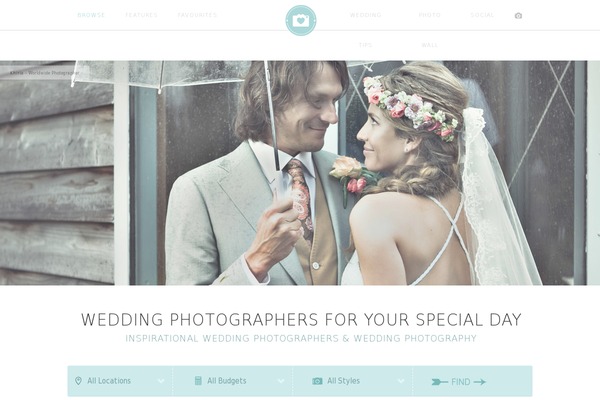The height and width of the screenshot is (400, 600).
Task: Open the Features menu item
Action: (x=142, y=15)
